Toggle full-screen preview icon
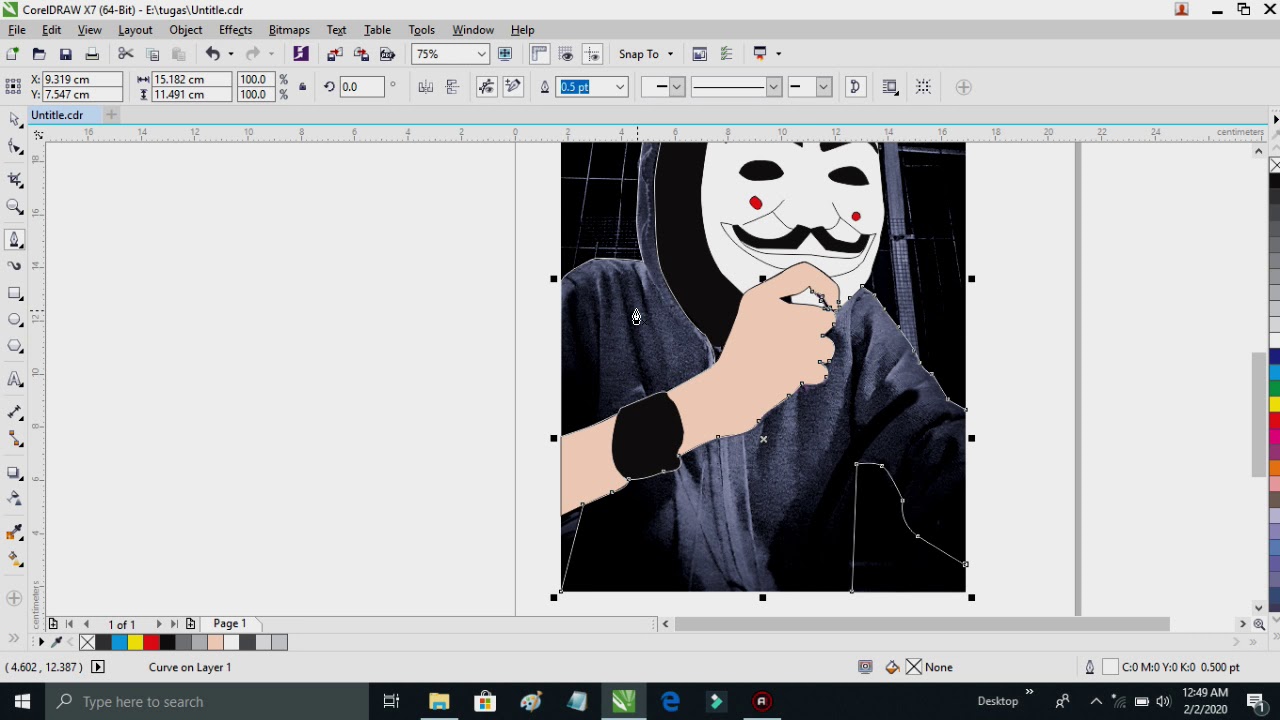This screenshot has width=1280, height=720. [505, 54]
